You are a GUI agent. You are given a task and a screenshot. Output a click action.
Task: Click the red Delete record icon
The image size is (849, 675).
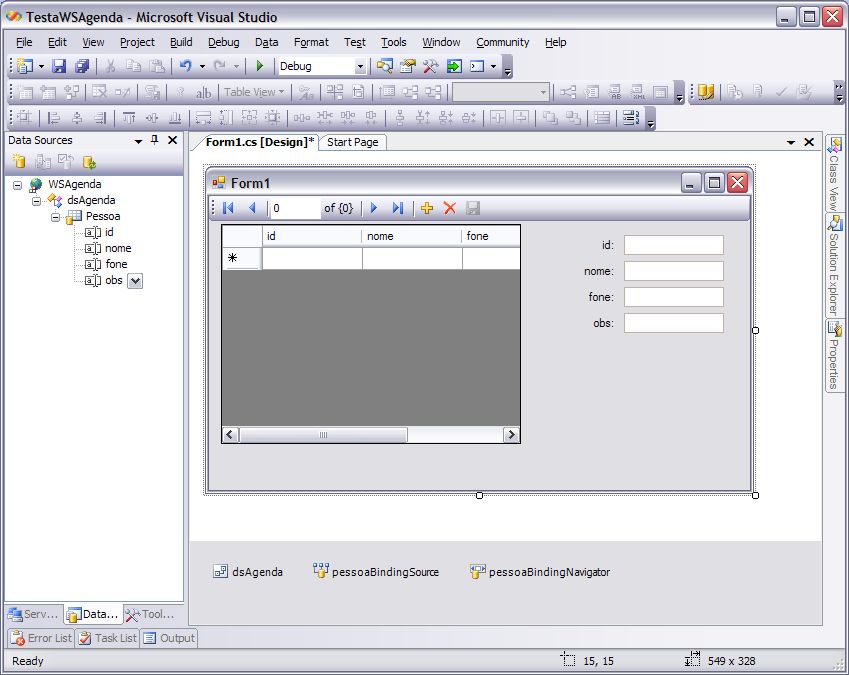(x=450, y=208)
